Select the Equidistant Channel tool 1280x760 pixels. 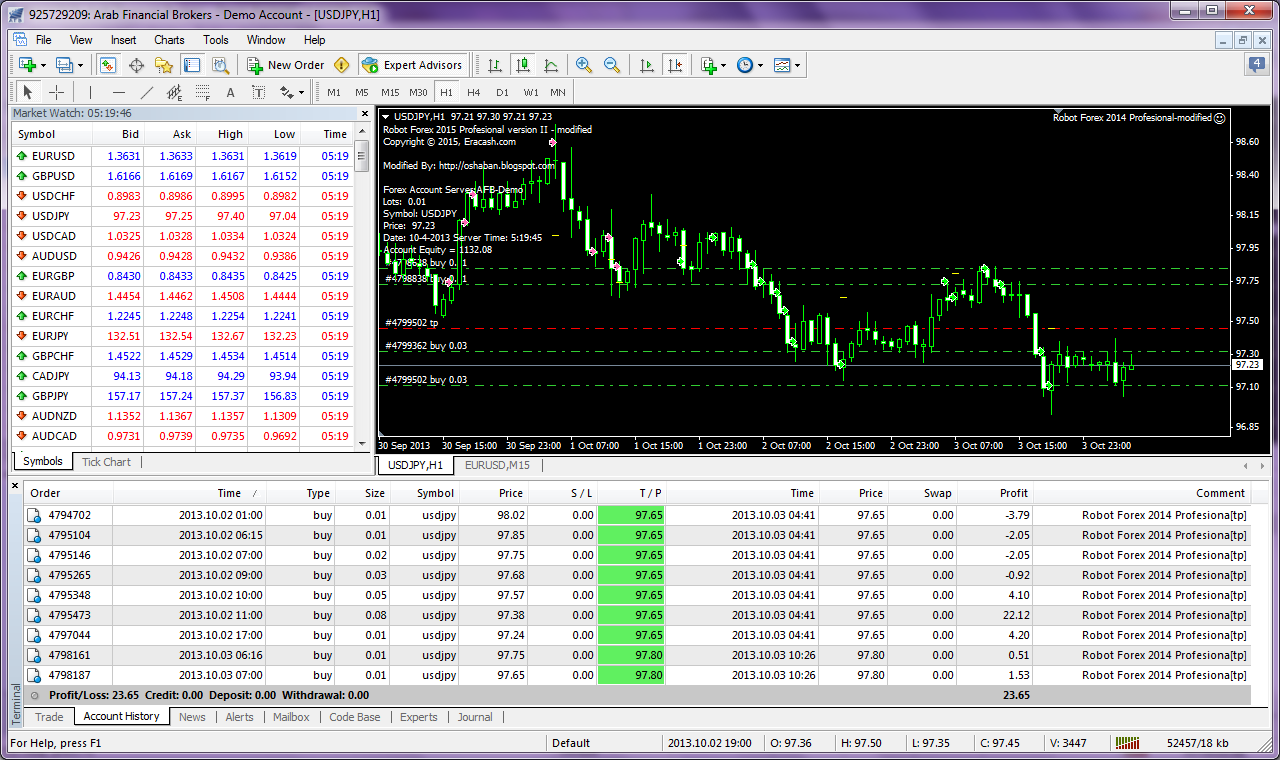pyautogui.click(x=175, y=92)
